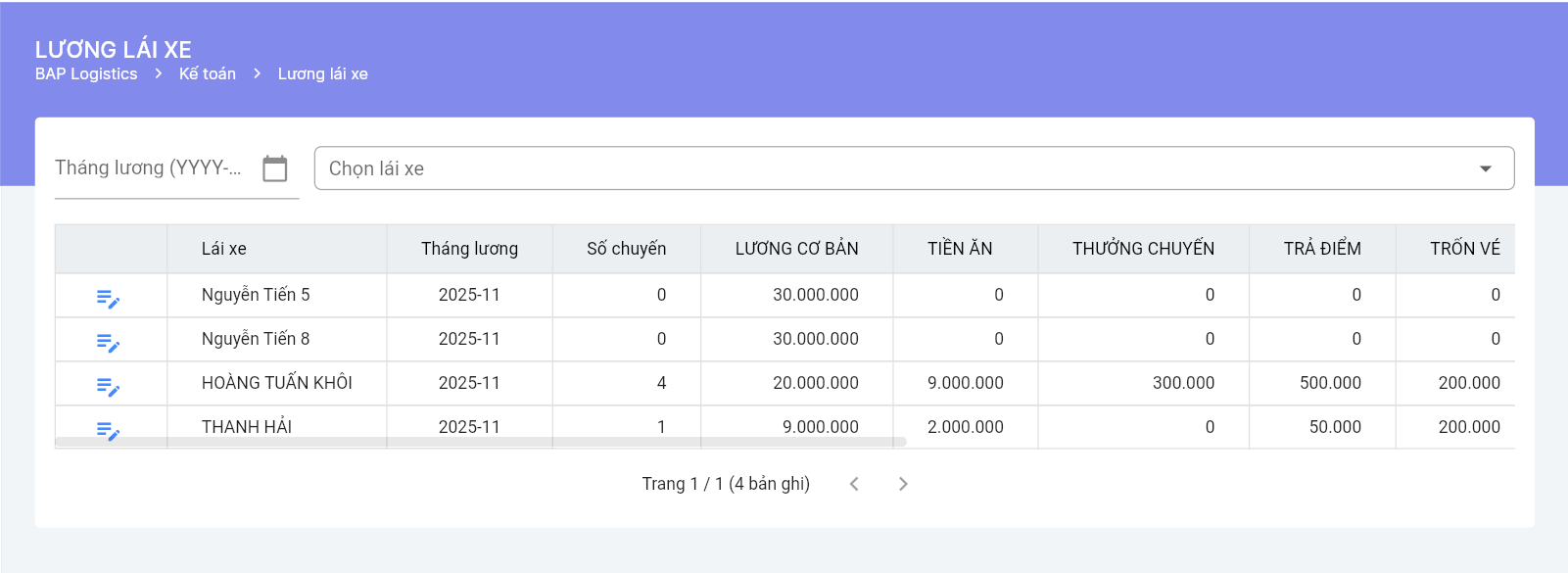The height and width of the screenshot is (573, 1568).
Task: Edit salary row for HOÀNG TUẤN KHÔI
Action: point(108,386)
